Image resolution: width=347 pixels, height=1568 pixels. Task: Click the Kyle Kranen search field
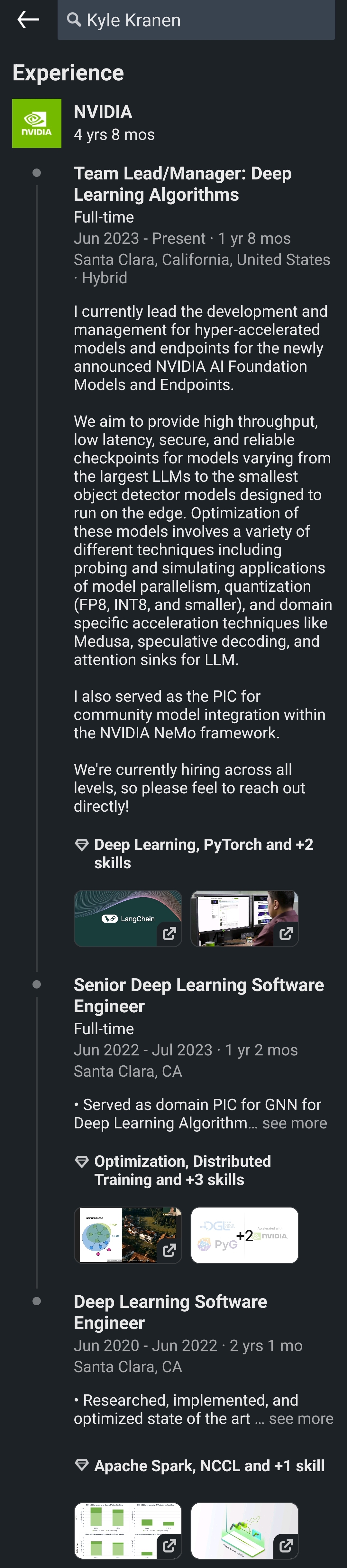coord(207,20)
